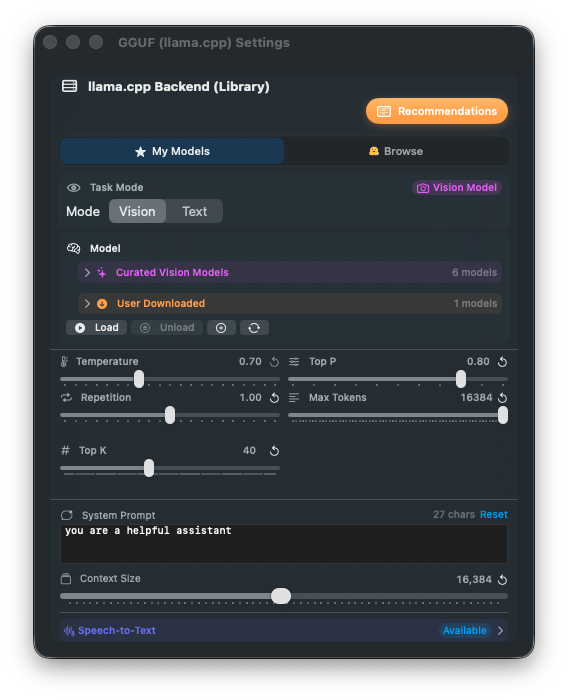The width and height of the screenshot is (568, 700).
Task: Expand Curated Vision Models group
Action: pos(290,272)
